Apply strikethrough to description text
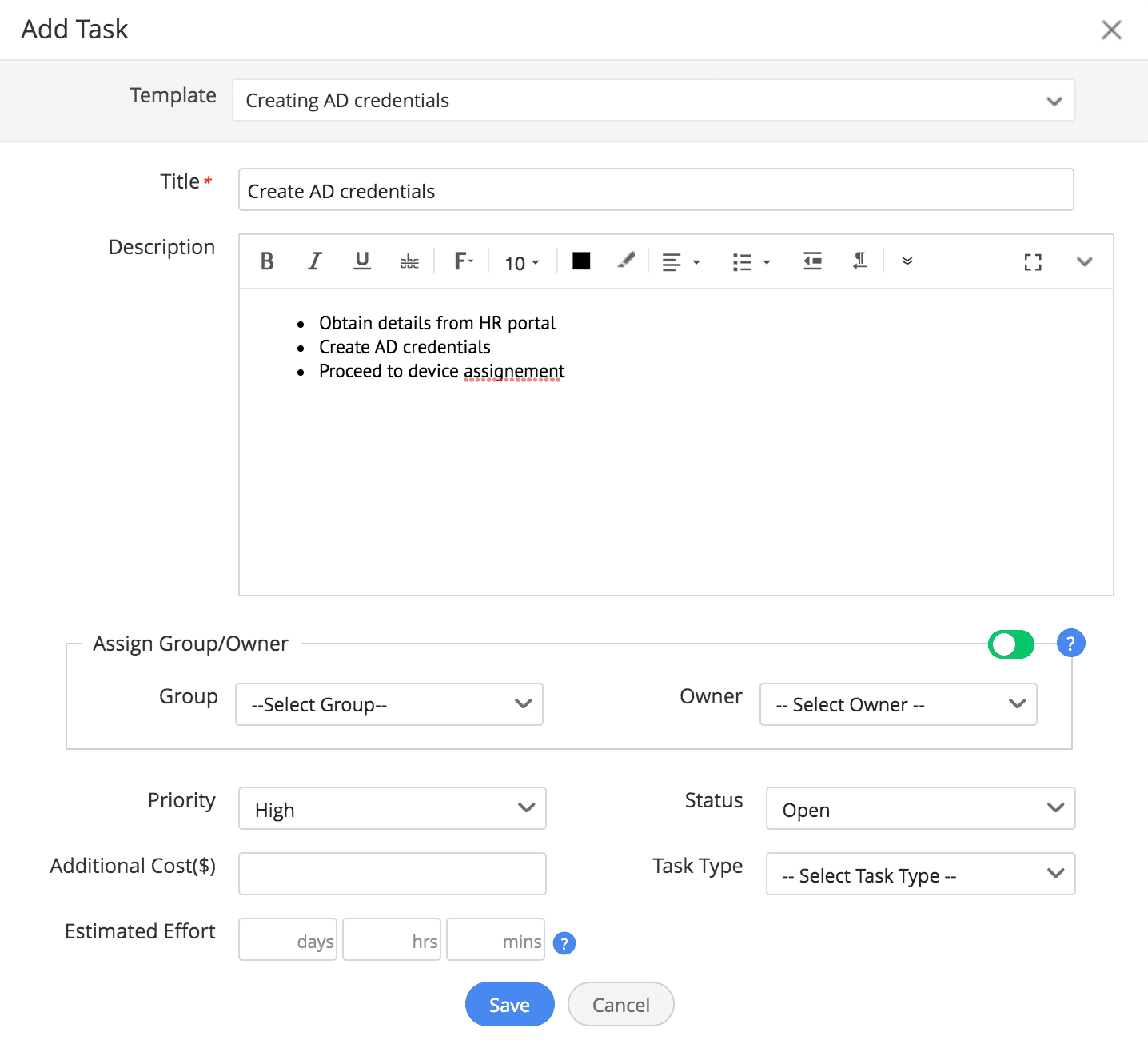The height and width of the screenshot is (1052, 1148). (409, 261)
